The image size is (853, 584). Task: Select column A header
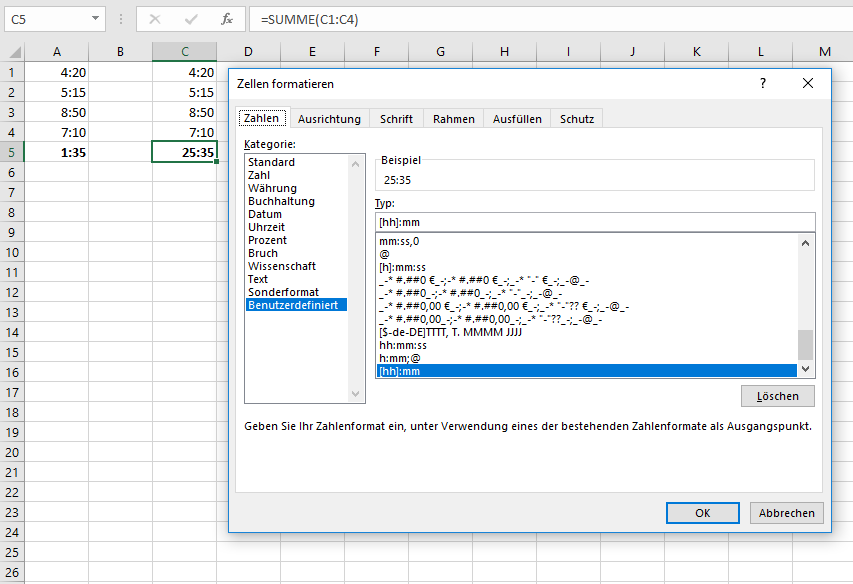57,52
